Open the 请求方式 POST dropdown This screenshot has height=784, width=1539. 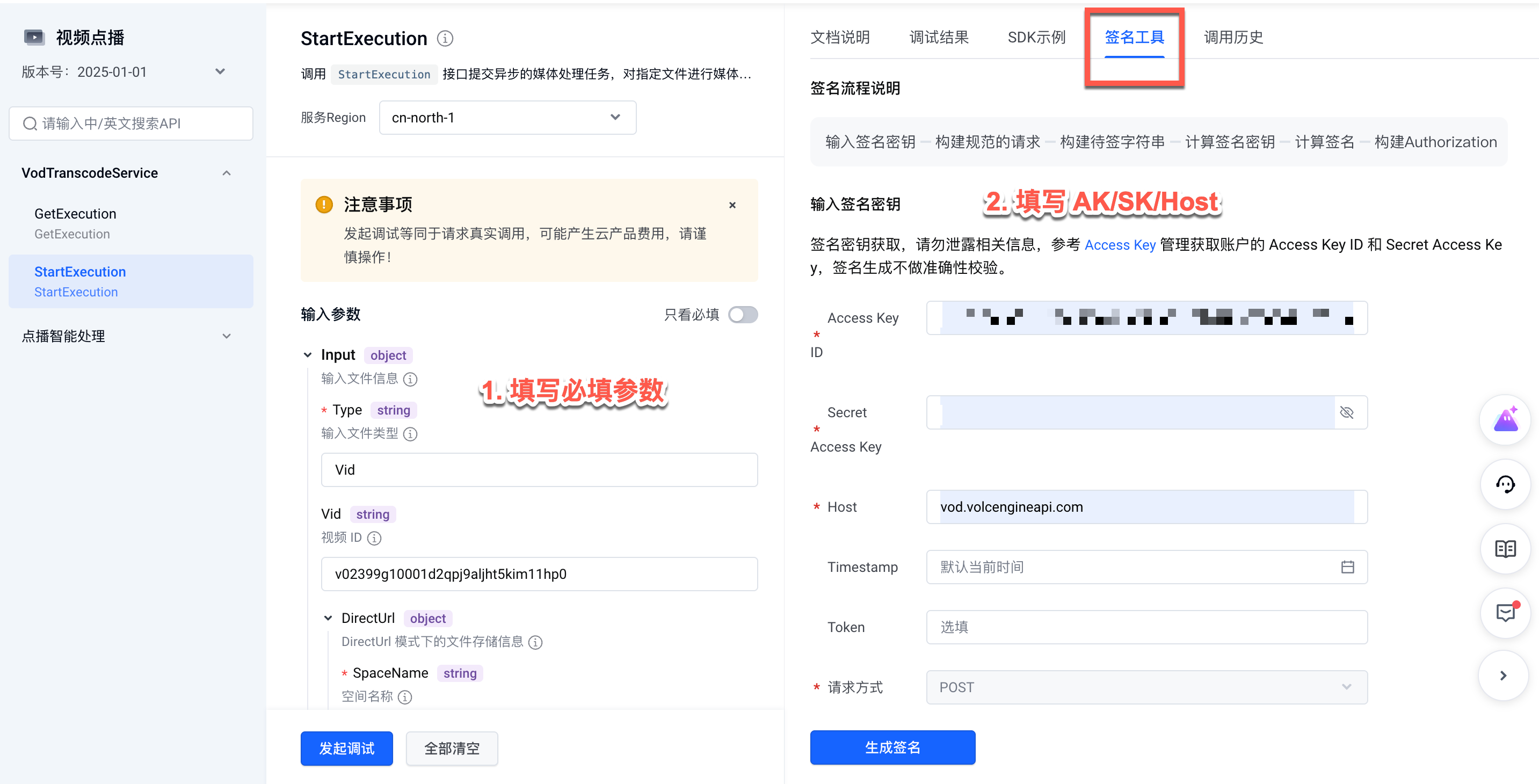click(1146, 687)
